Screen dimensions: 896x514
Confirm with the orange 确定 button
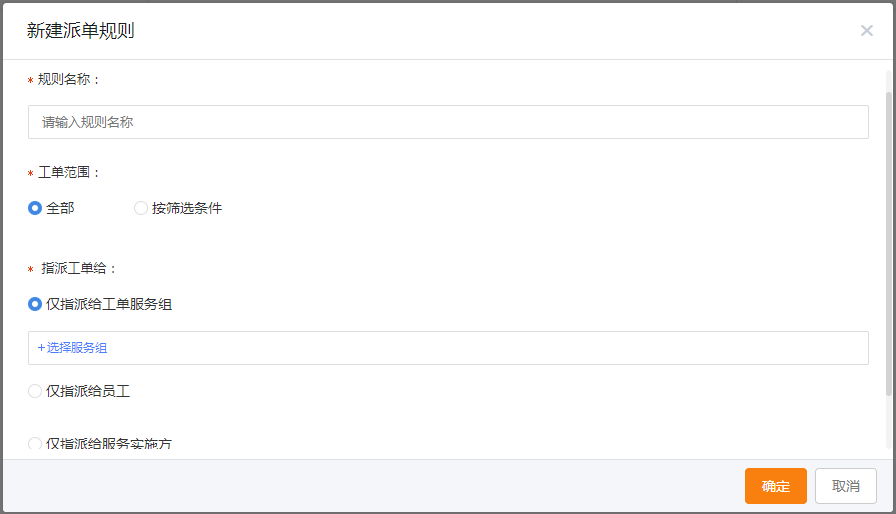775,486
